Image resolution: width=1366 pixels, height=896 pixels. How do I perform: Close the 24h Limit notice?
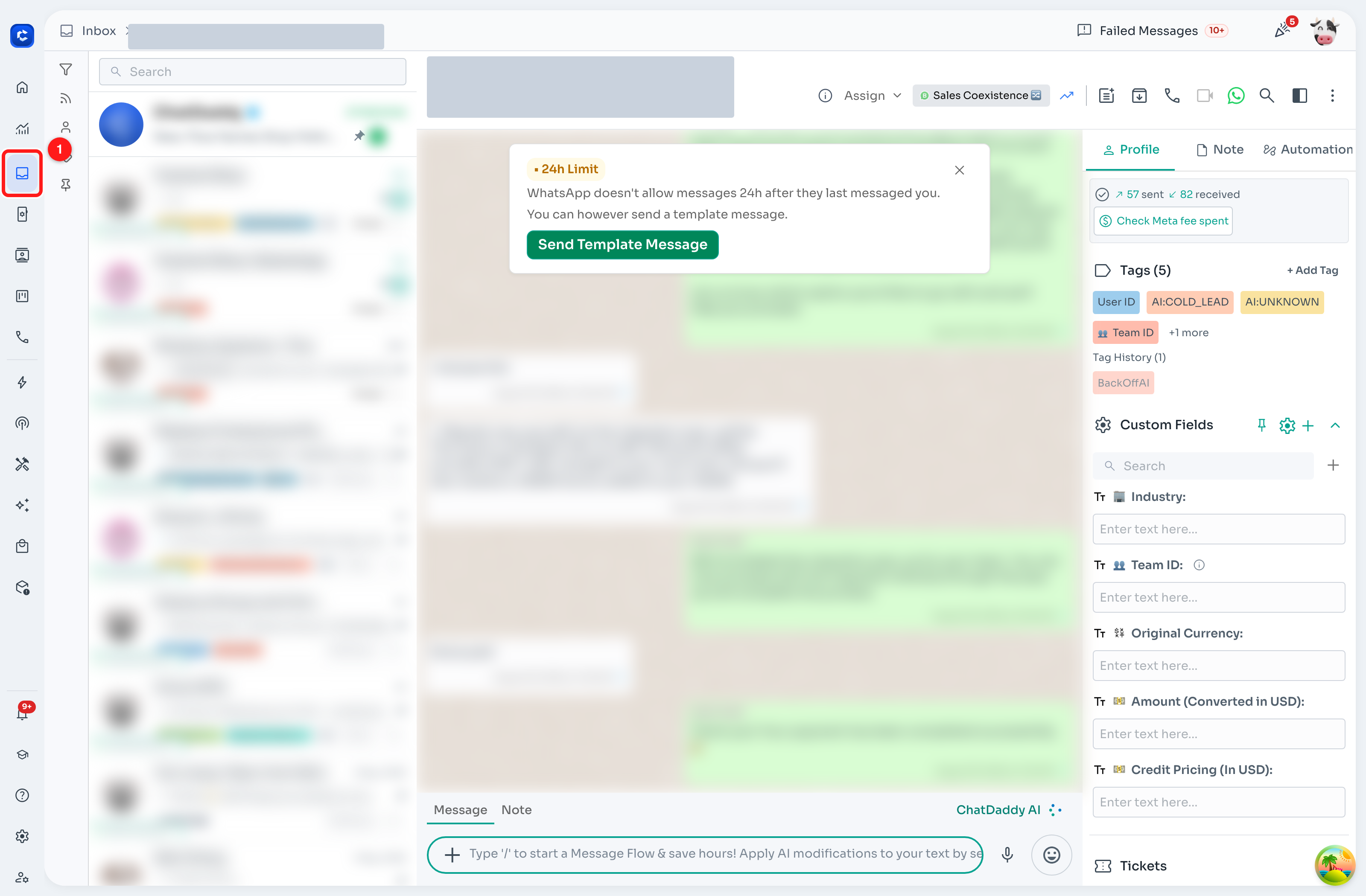(x=959, y=170)
